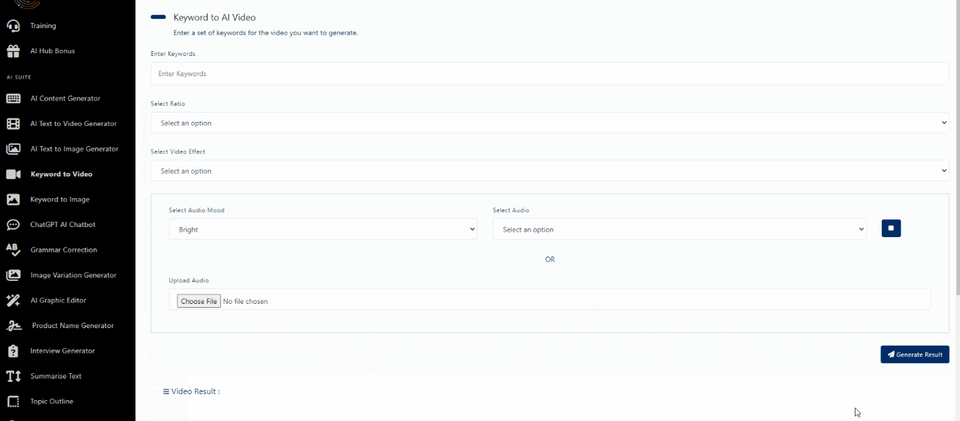Viewport: 960px width, 421px height.
Task: Open Keyword to Image menu item
Action: pos(60,199)
